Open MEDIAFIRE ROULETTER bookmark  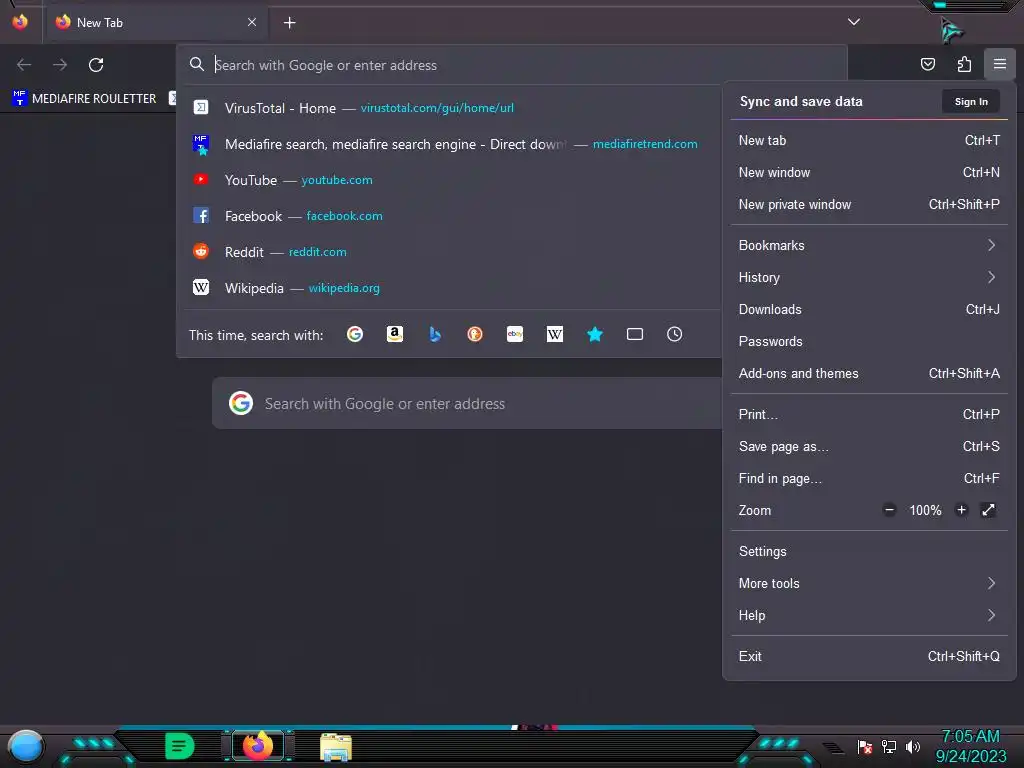(84, 99)
